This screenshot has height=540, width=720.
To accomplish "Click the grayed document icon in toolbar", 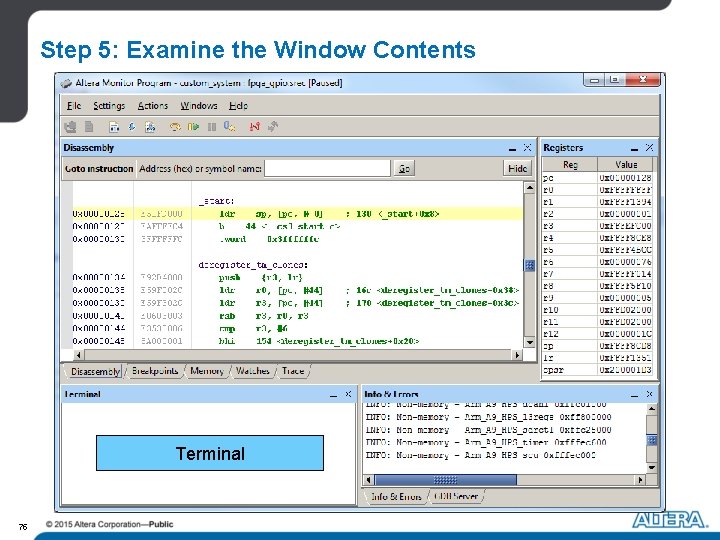I will point(89,126).
